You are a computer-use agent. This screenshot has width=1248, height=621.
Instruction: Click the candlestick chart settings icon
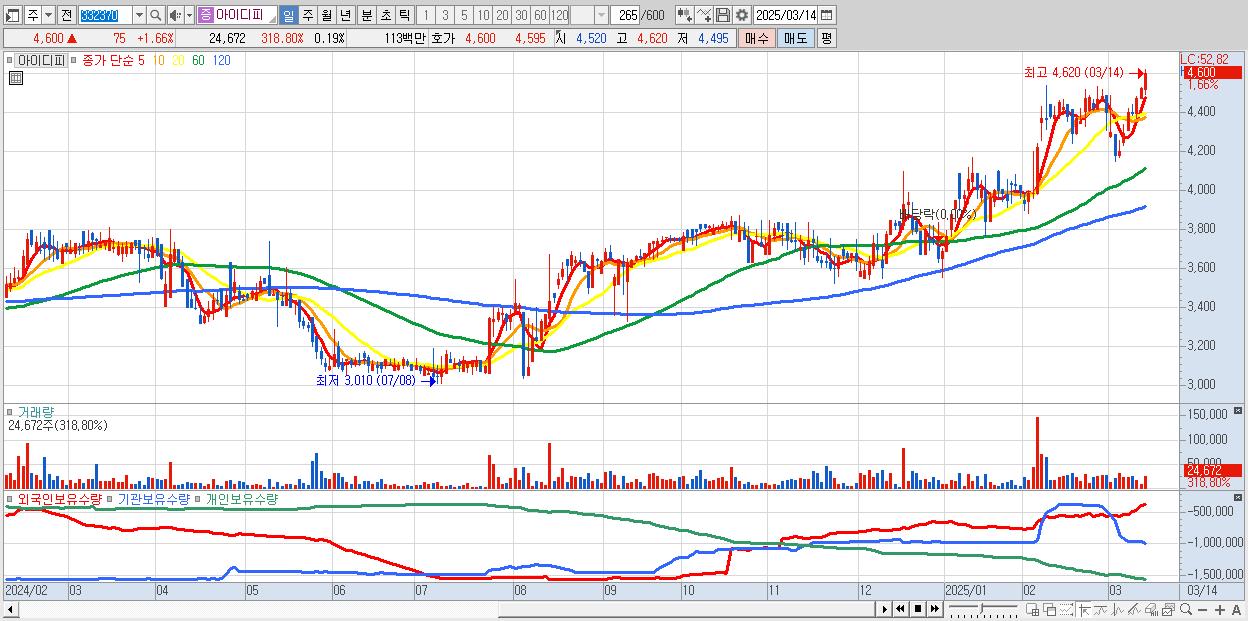(x=685, y=15)
